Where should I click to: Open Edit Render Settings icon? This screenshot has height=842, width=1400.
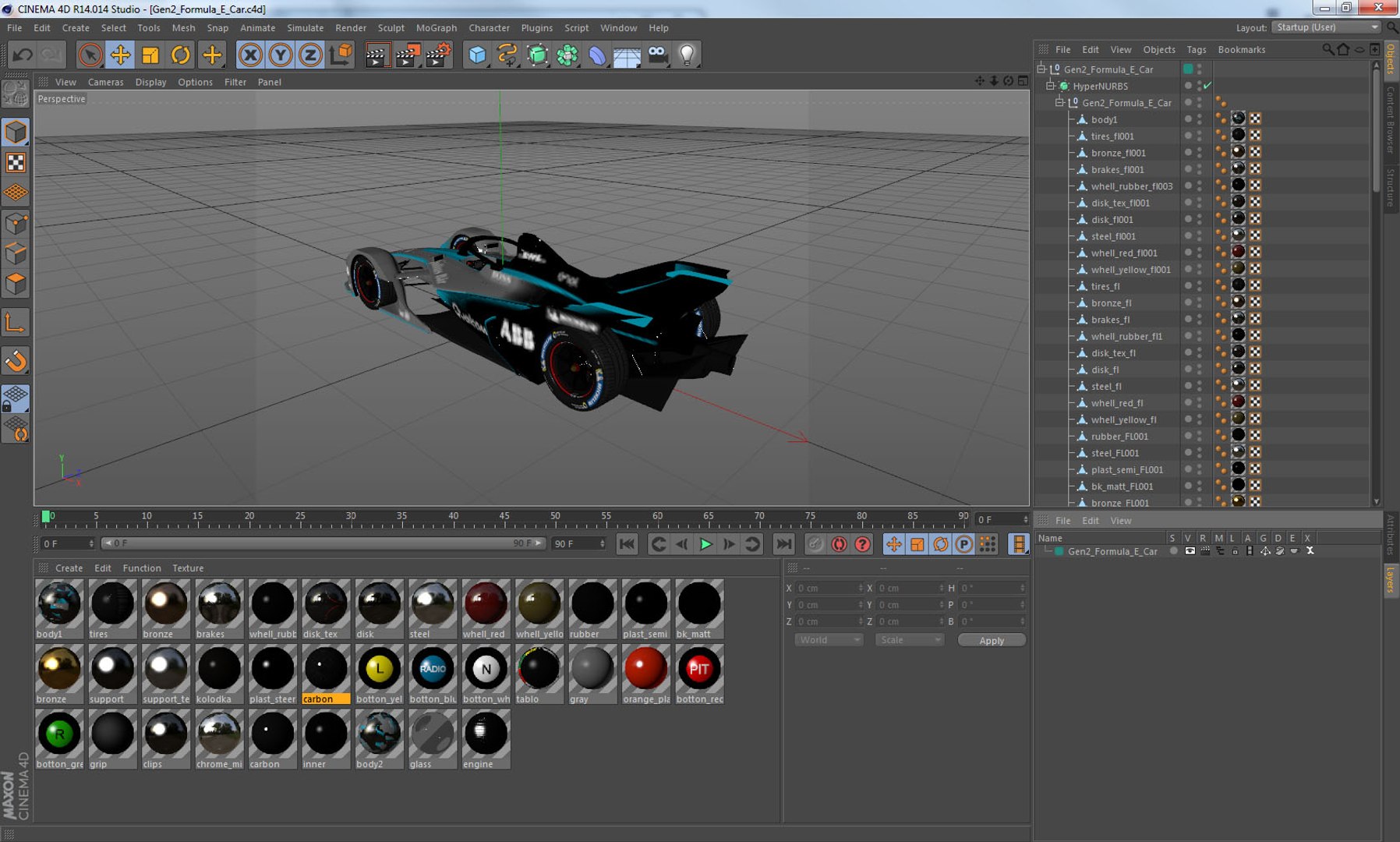pos(438,55)
